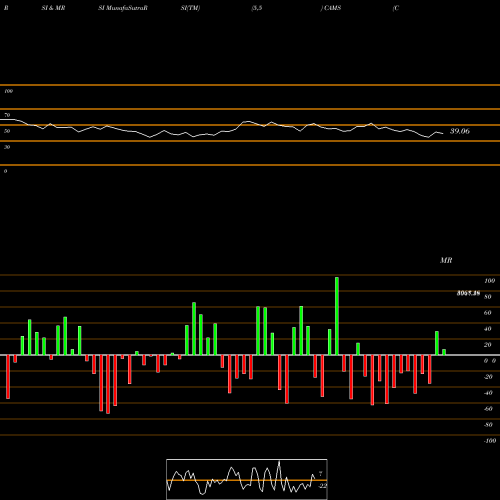Click the MunafaSutra header text
This screenshot has width=500, height=500.
123,8
